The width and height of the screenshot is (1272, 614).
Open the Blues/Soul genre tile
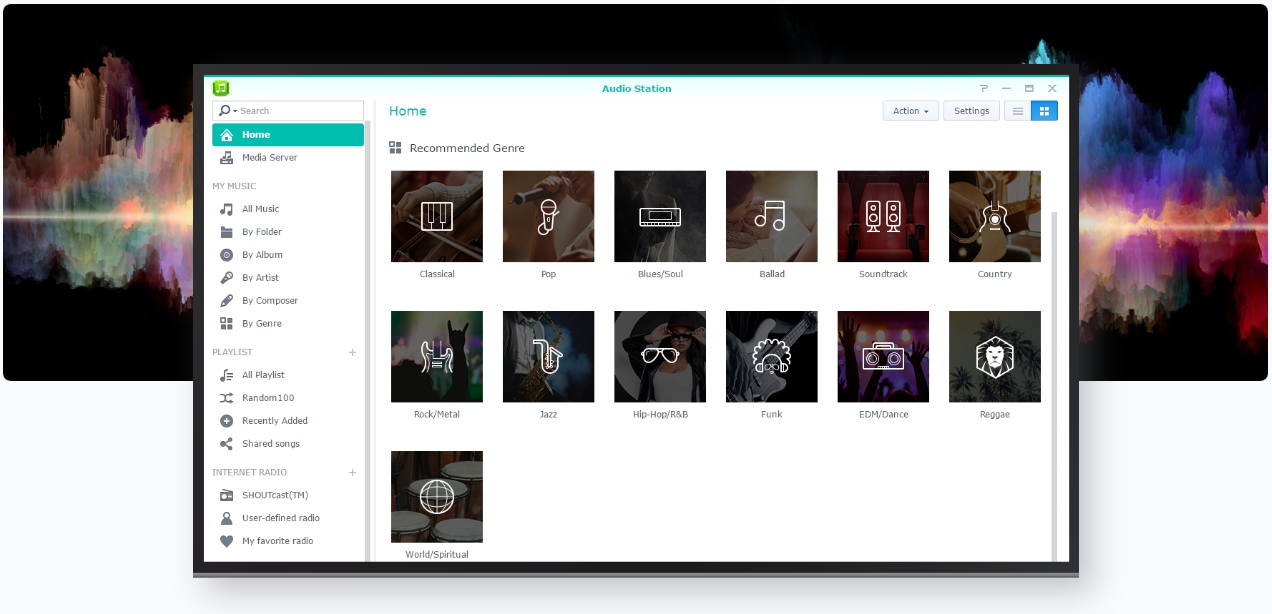pyautogui.click(x=660, y=216)
